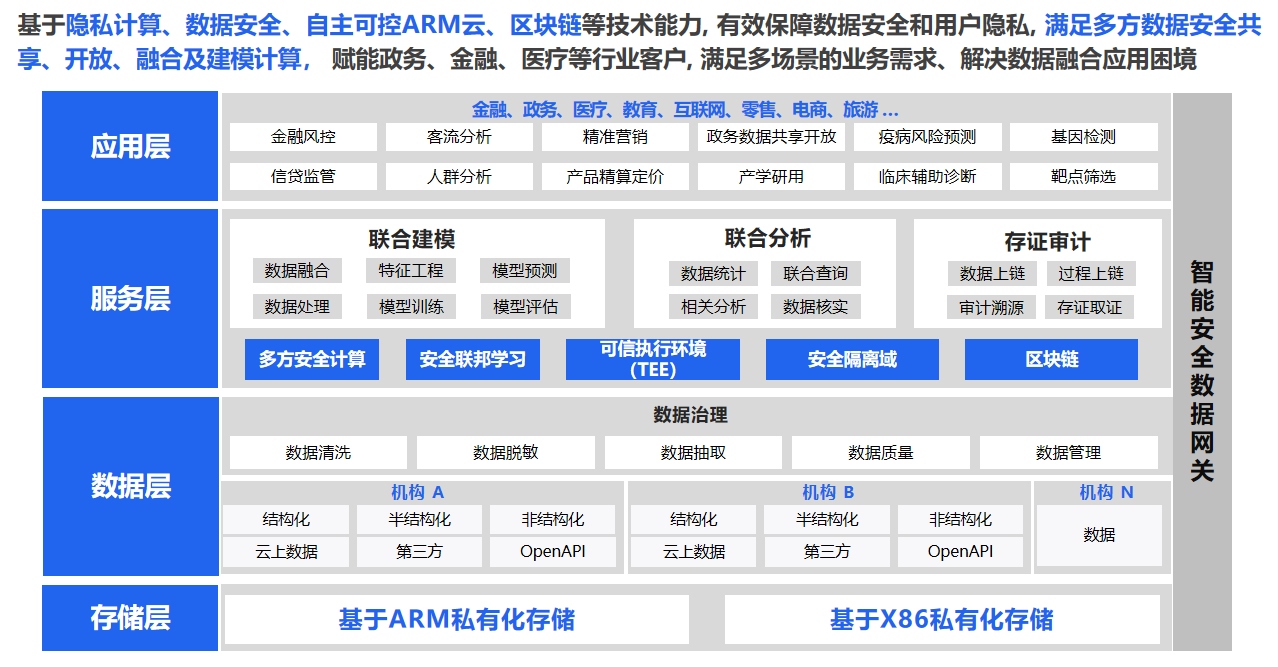This screenshot has height=667, width=1278.
Task: Switch to the 数据层 layer tab
Action: coord(129,487)
